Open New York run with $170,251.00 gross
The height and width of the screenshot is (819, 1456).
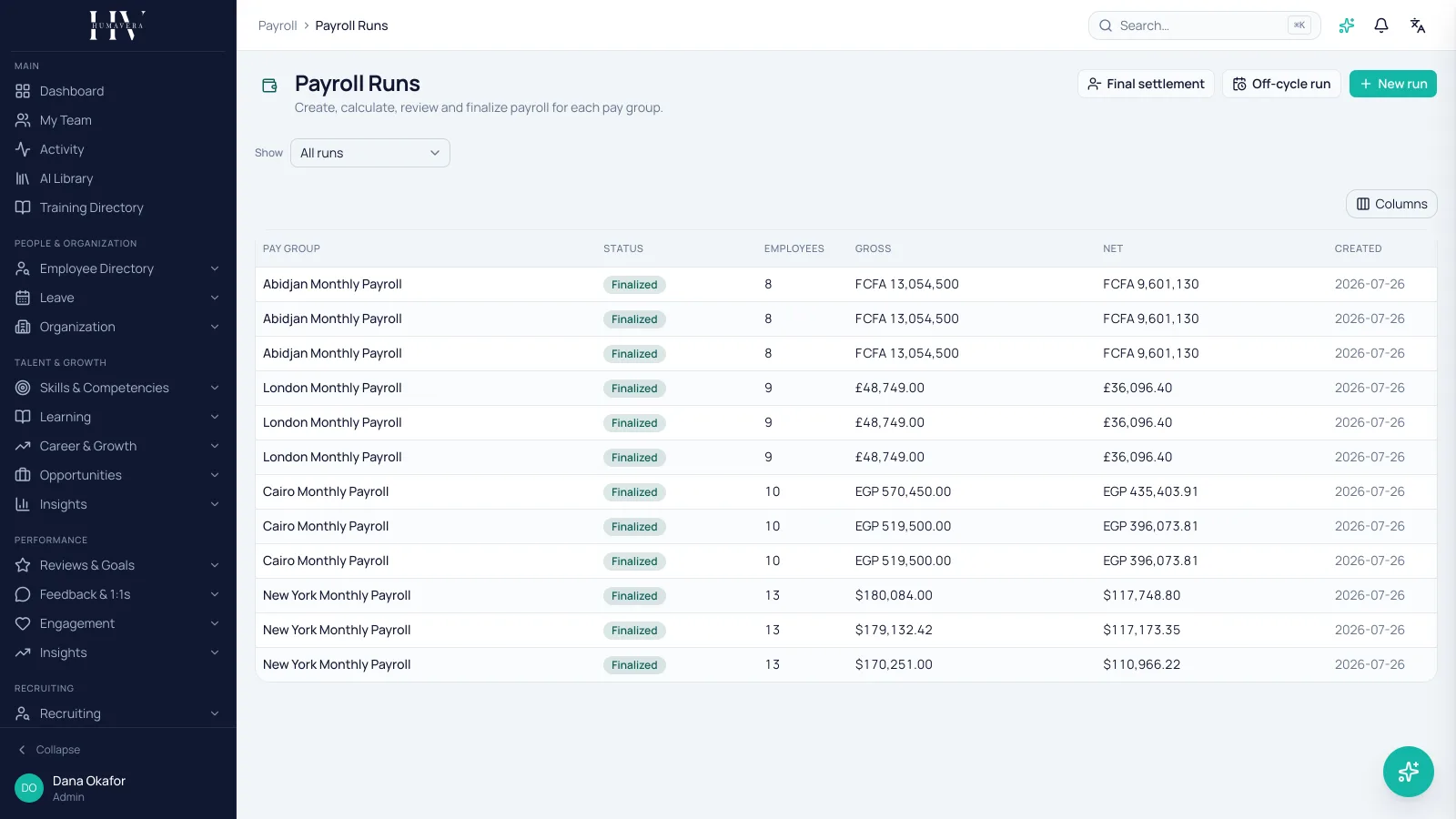845,664
